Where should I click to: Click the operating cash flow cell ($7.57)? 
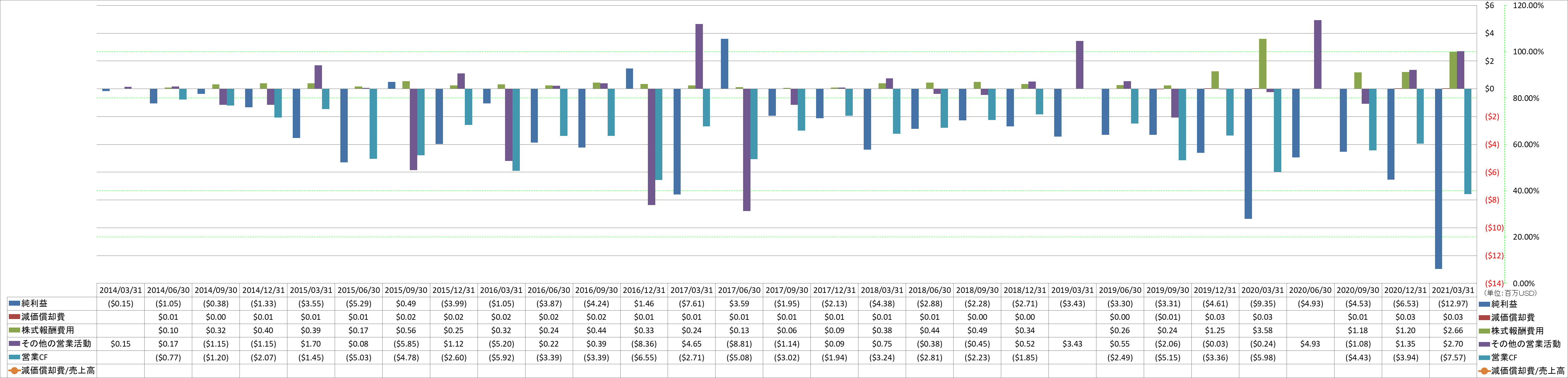tap(1453, 357)
